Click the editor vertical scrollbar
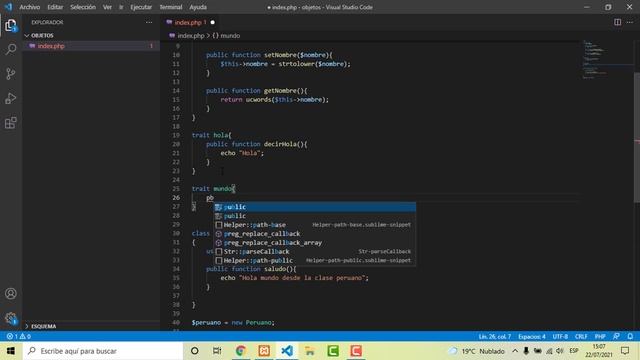This screenshot has height=360, width=640. tap(637, 137)
